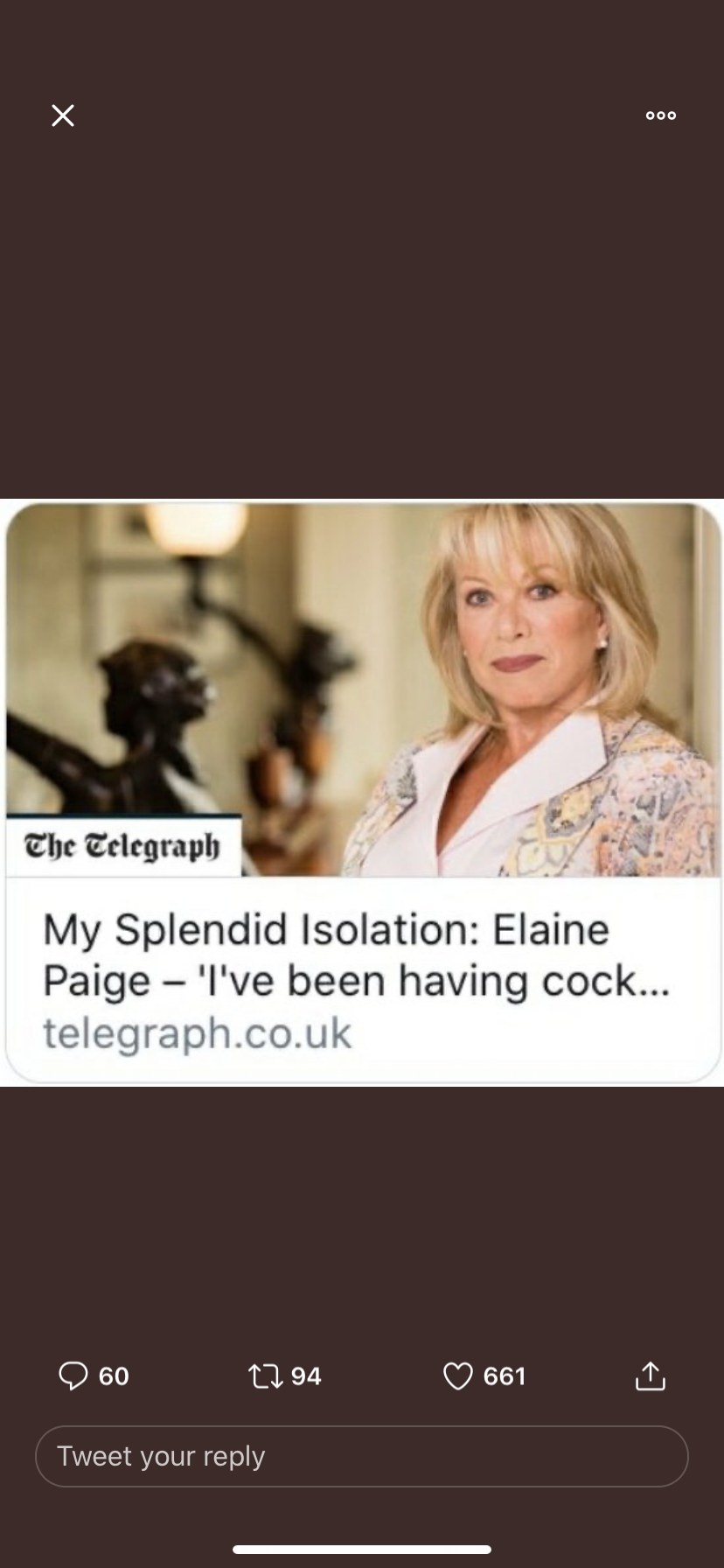The width and height of the screenshot is (724, 1568).
Task: Open the share sheet upload icon
Action: tap(650, 1375)
